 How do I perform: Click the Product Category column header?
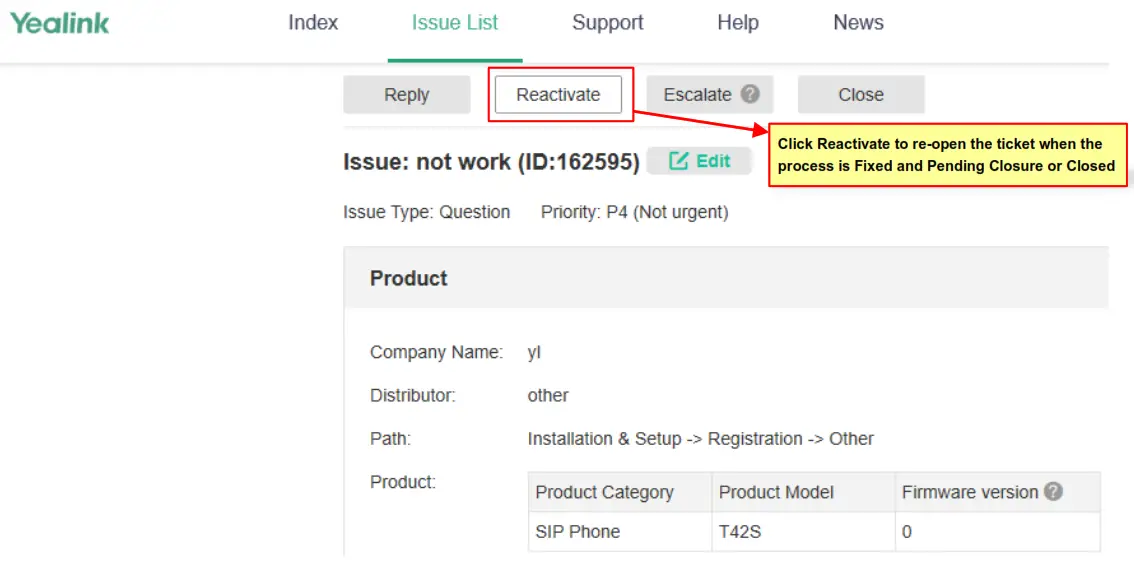(x=604, y=492)
